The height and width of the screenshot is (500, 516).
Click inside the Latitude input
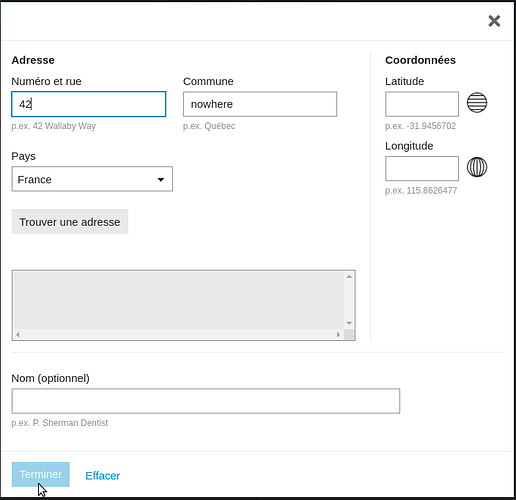tap(422, 104)
